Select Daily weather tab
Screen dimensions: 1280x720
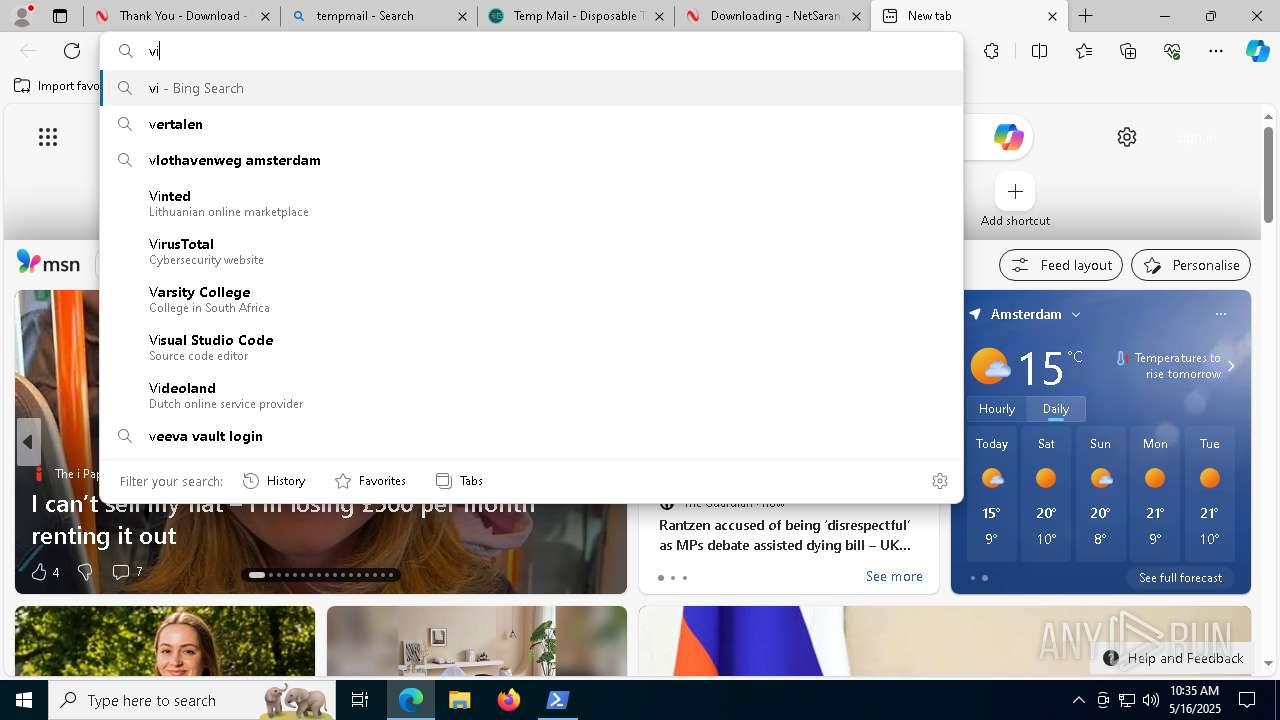[x=1056, y=408]
